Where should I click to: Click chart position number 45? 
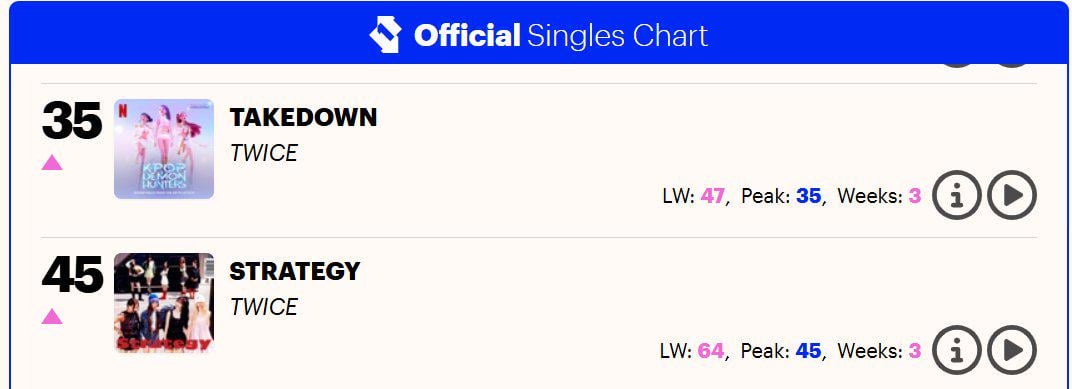click(x=72, y=275)
